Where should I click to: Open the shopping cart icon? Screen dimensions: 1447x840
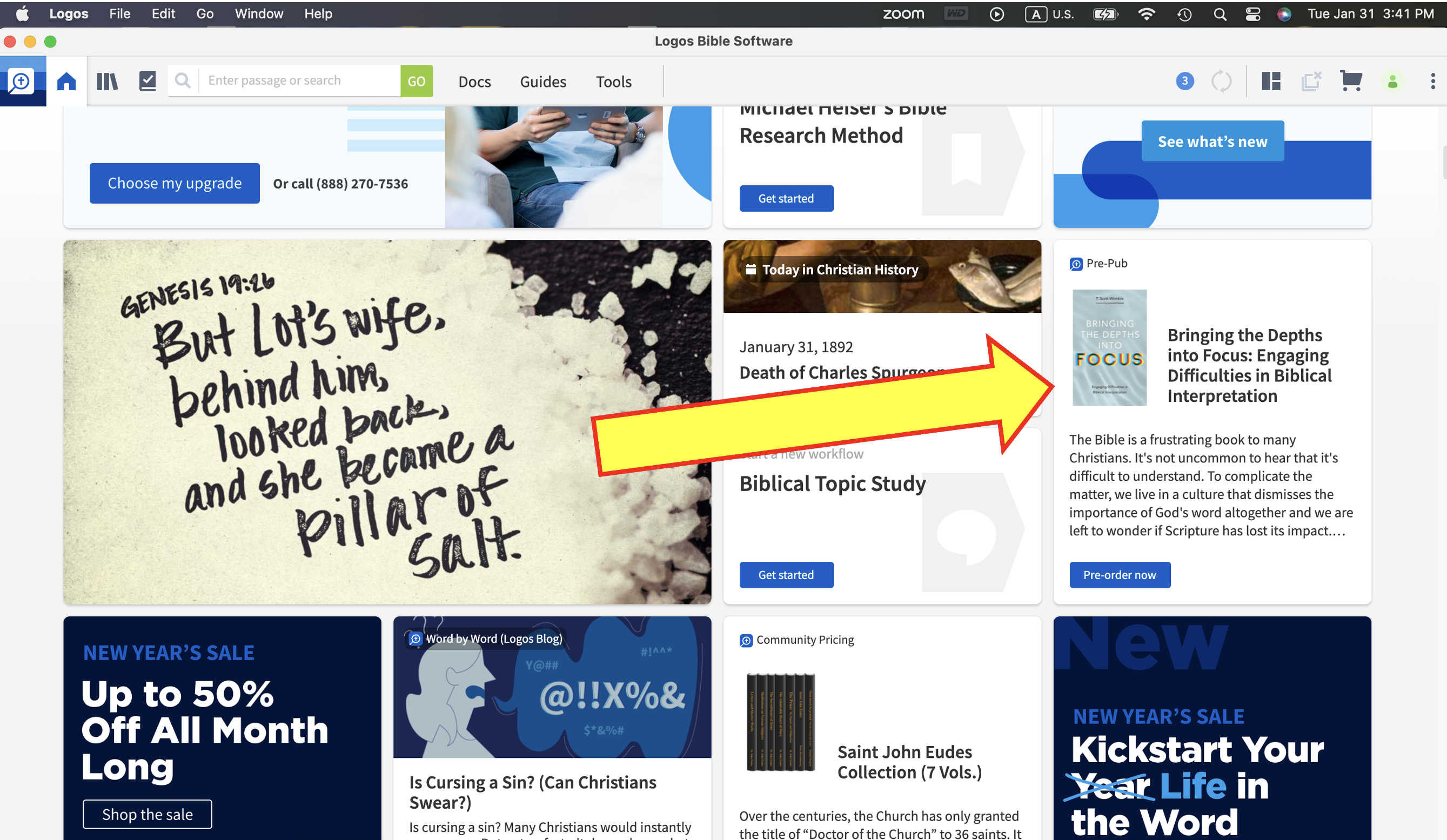click(1351, 82)
